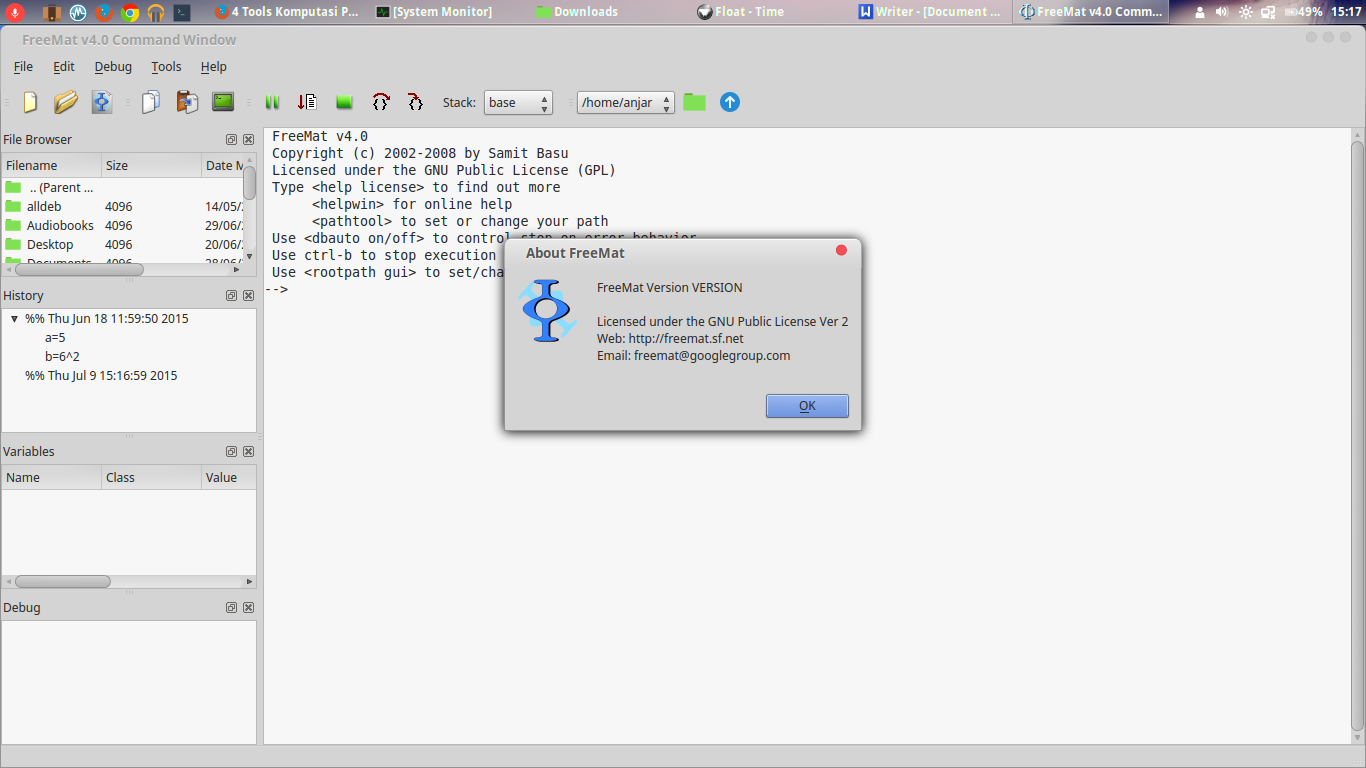Image resolution: width=1366 pixels, height=768 pixels.
Task: Pause the running execution
Action: pos(272,101)
